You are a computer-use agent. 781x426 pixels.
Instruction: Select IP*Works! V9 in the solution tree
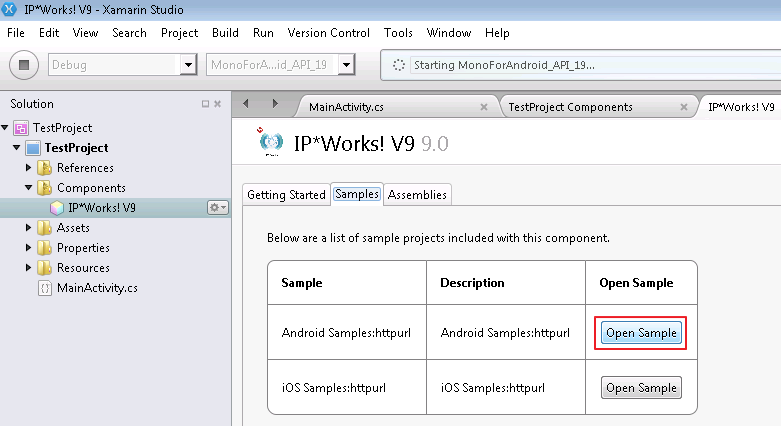click(102, 208)
